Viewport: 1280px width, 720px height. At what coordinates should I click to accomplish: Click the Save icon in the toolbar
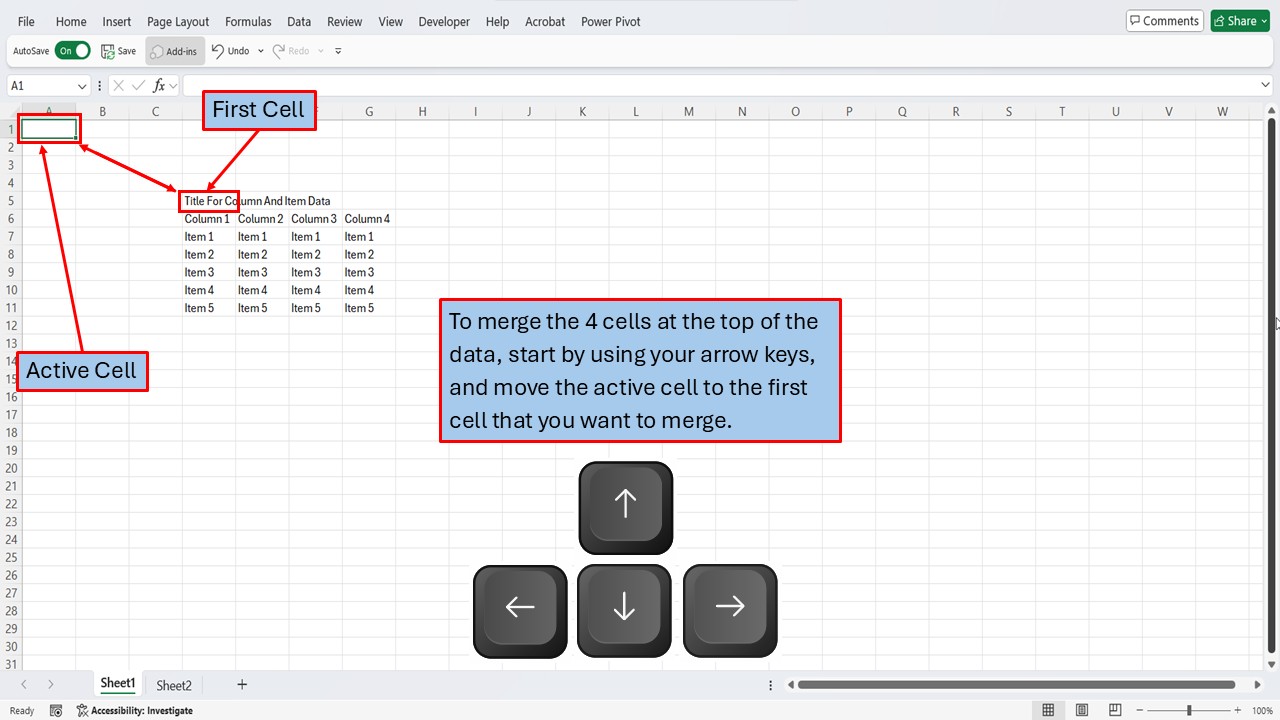[108, 51]
